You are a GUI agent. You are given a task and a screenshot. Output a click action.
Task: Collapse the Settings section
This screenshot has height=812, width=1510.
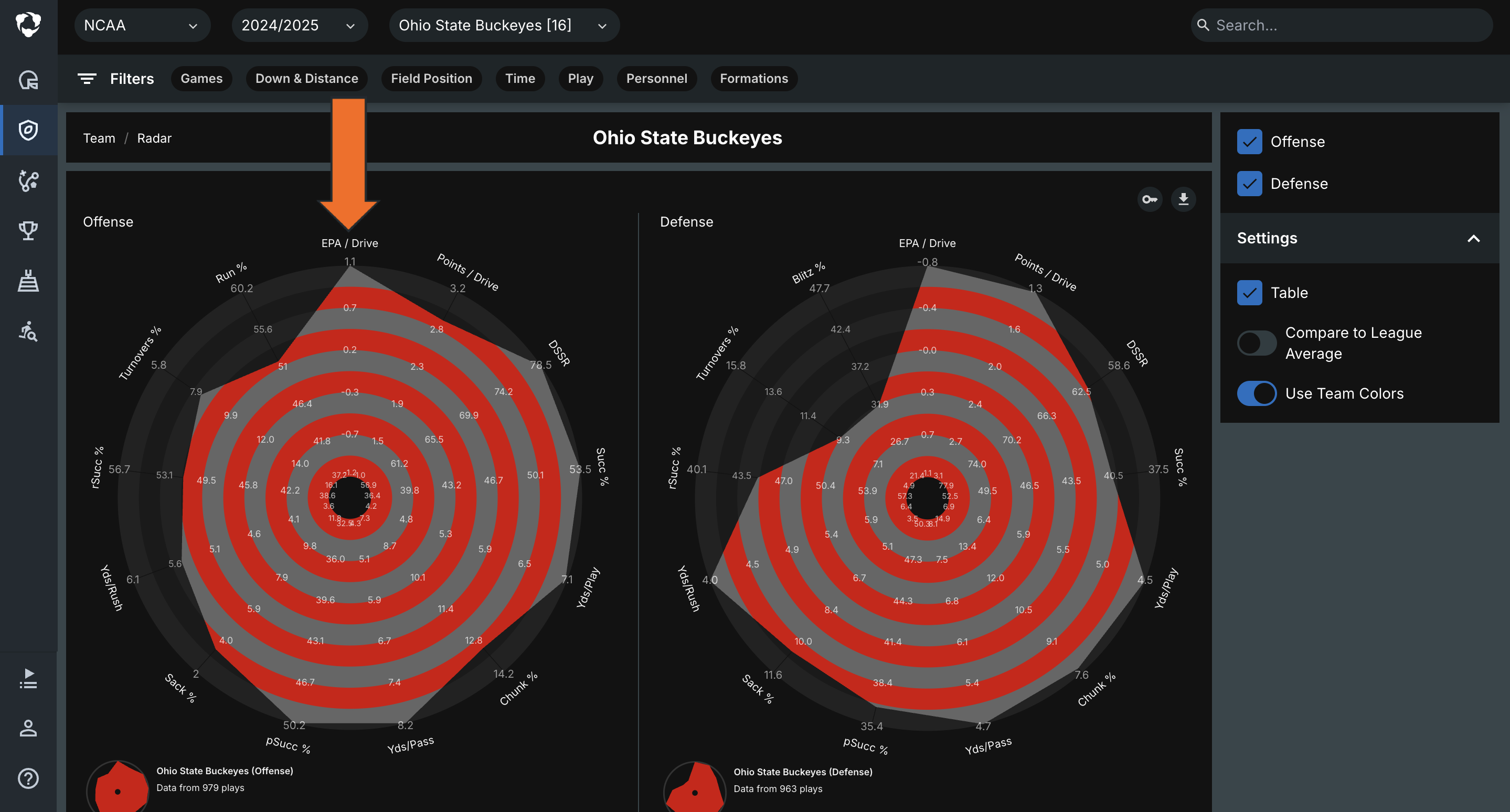(x=1473, y=239)
